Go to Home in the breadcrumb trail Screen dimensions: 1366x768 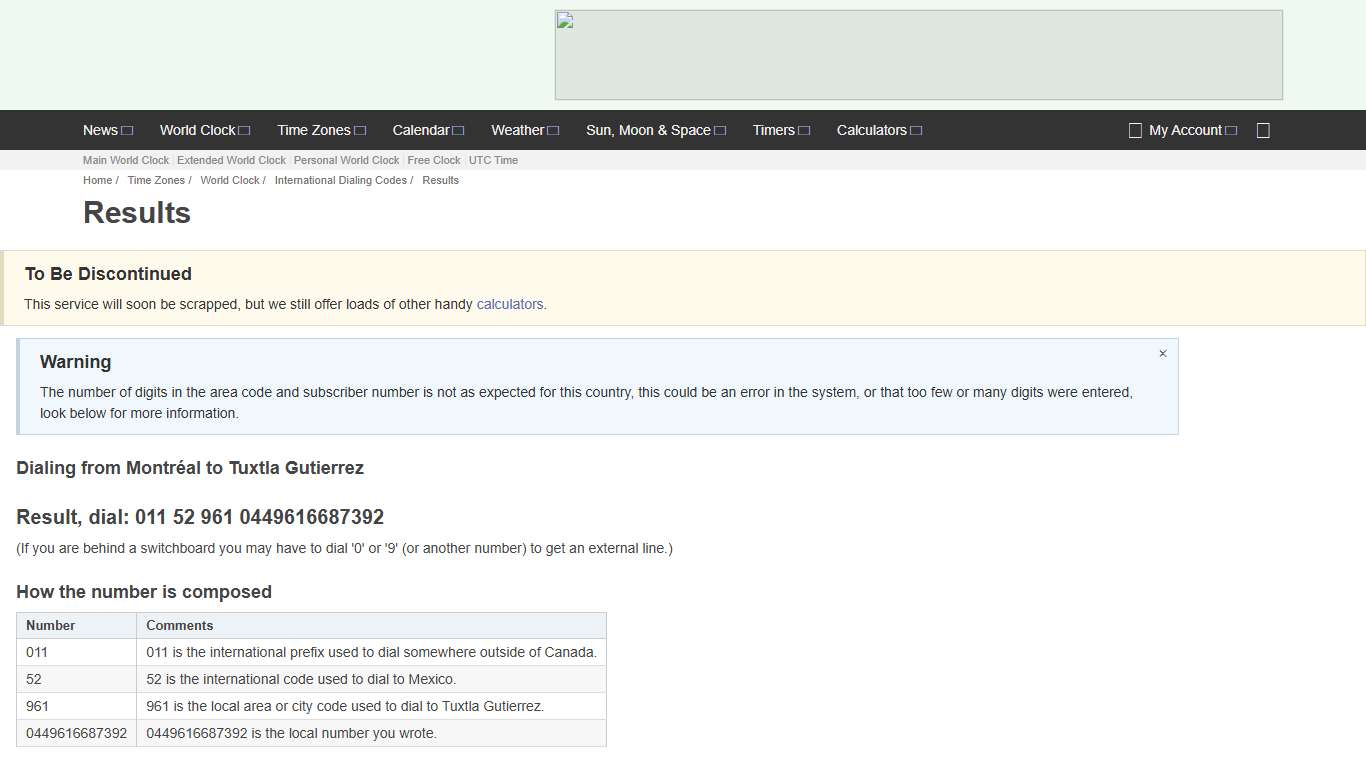point(97,180)
